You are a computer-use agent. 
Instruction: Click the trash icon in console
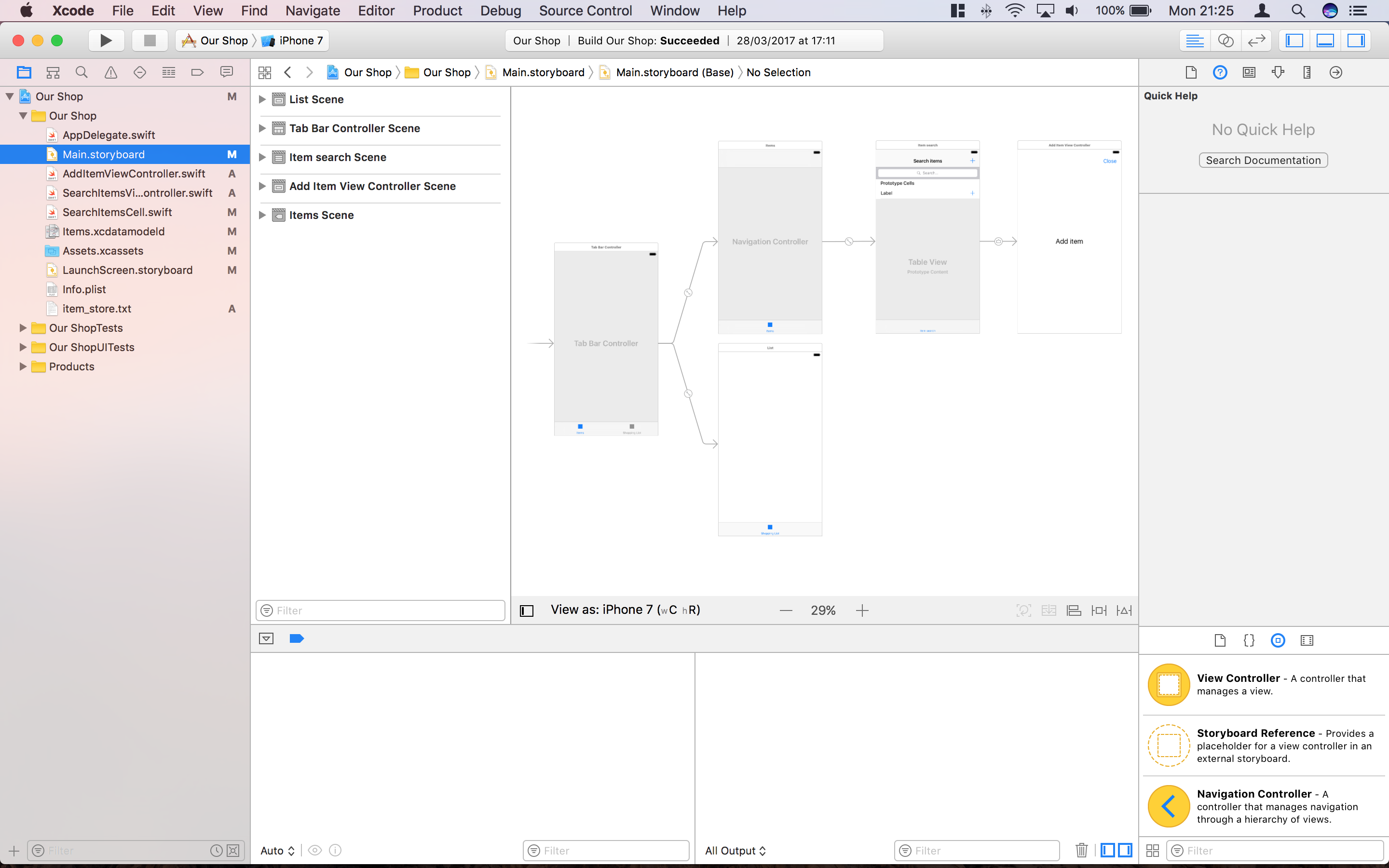coord(1081,850)
